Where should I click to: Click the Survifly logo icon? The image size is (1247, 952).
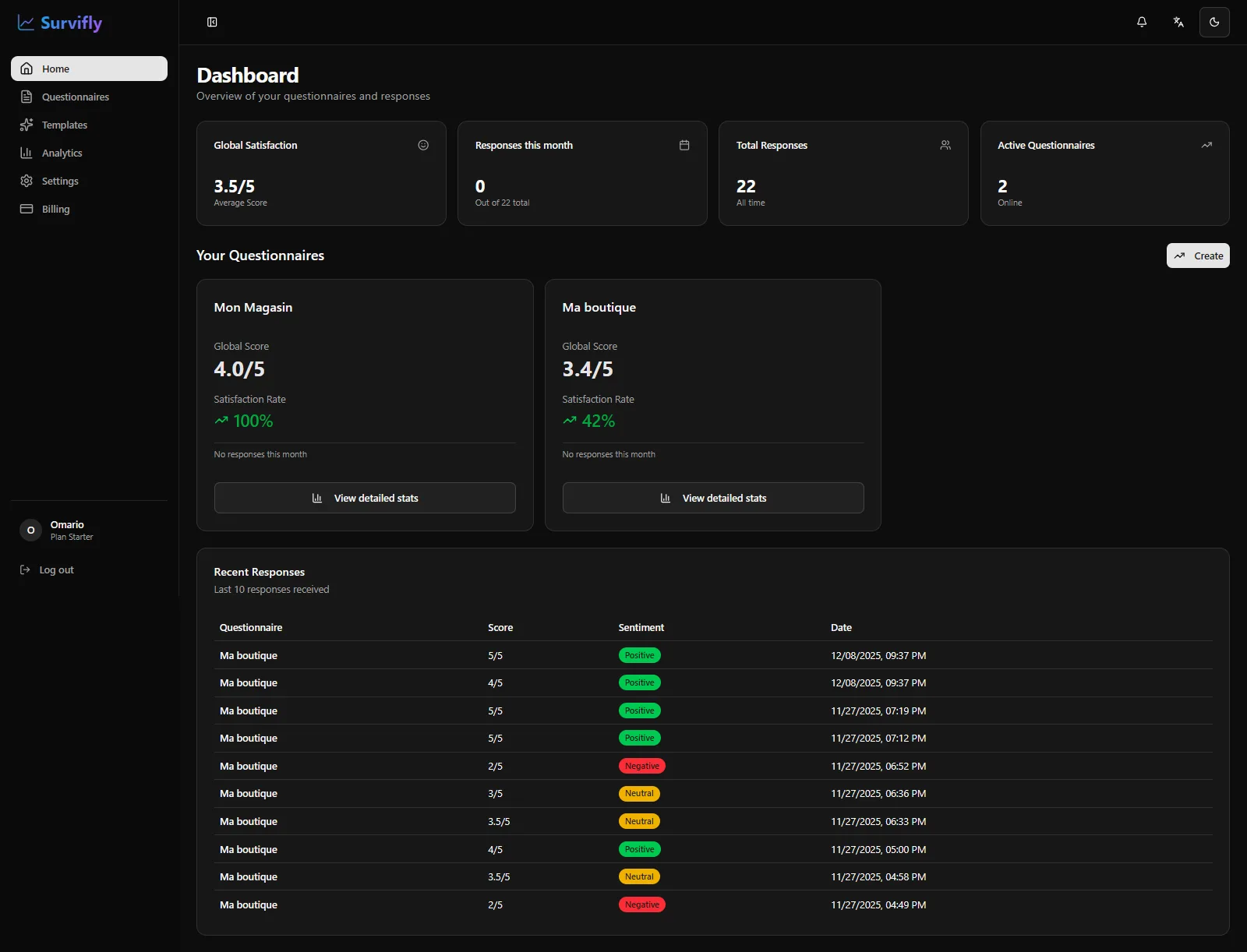click(26, 23)
